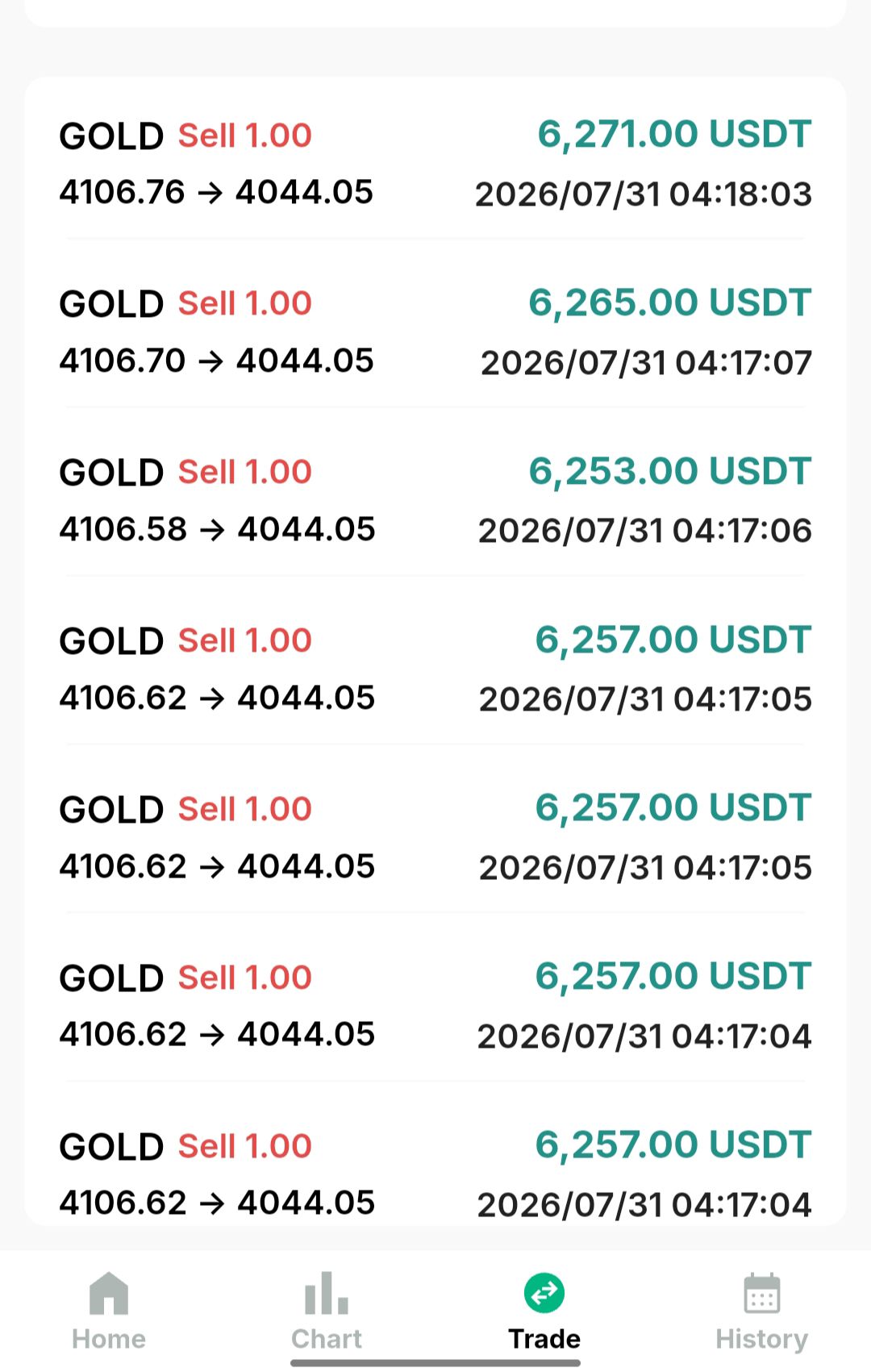Tap the red Sell 1.00 label in the first row

245,136
